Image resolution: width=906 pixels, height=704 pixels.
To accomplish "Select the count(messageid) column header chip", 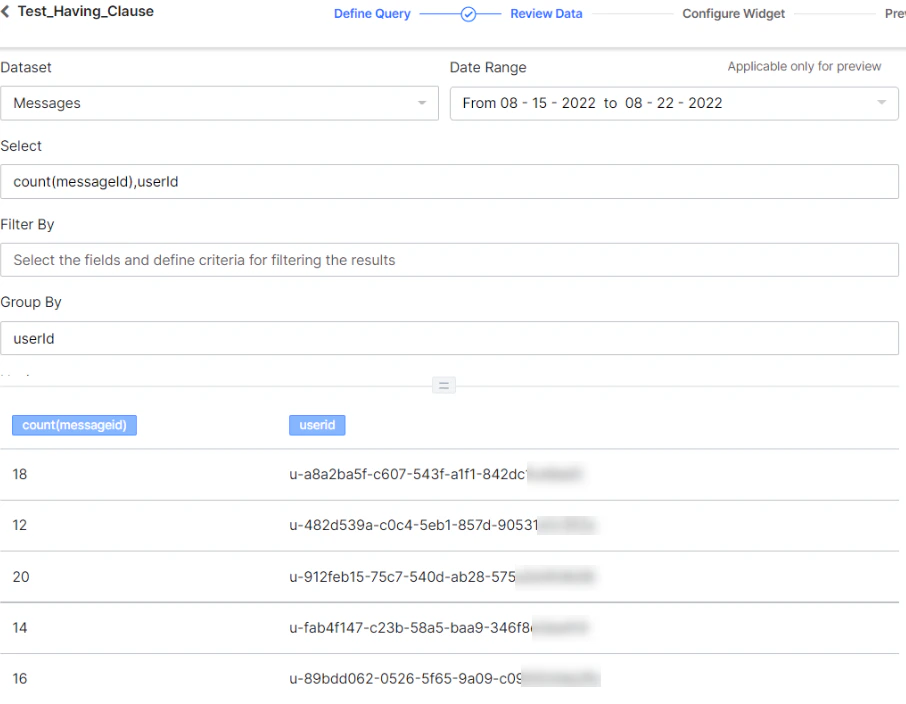I will coord(74,424).
